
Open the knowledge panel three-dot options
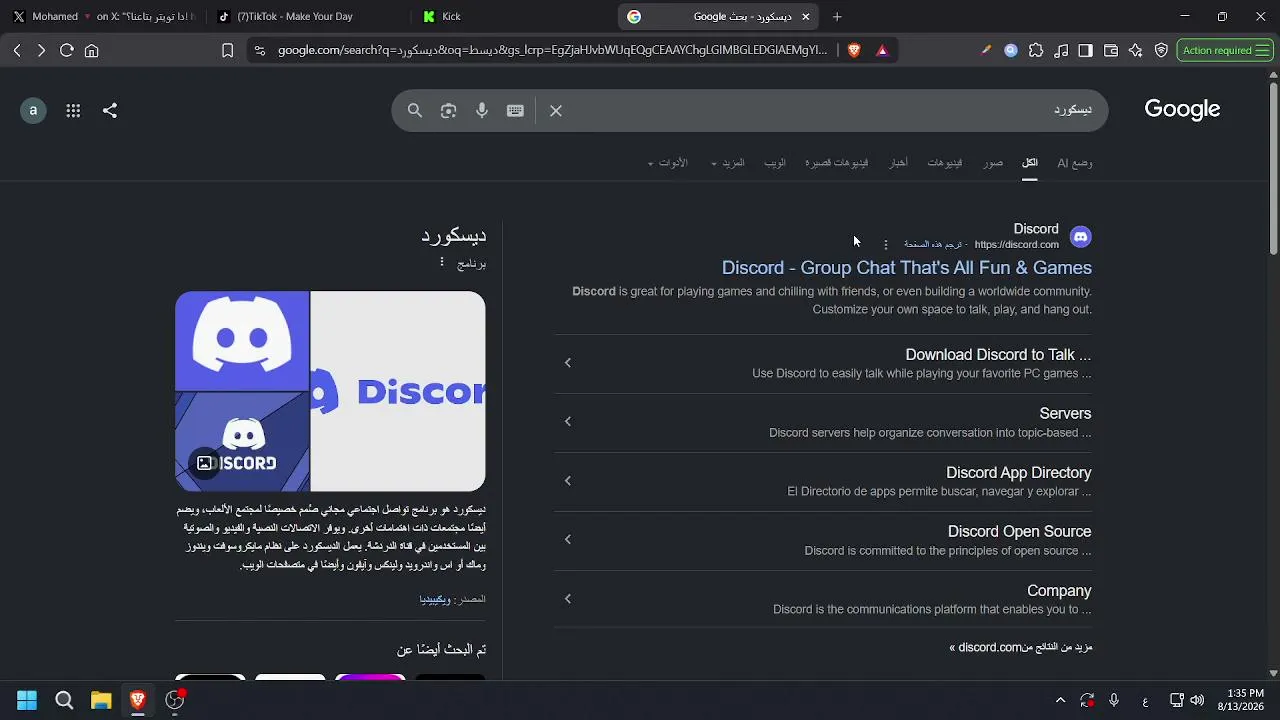(442, 262)
